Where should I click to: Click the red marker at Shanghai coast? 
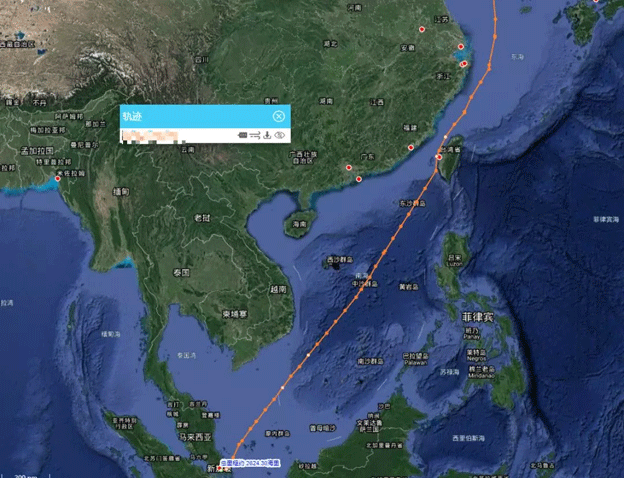pos(461,47)
